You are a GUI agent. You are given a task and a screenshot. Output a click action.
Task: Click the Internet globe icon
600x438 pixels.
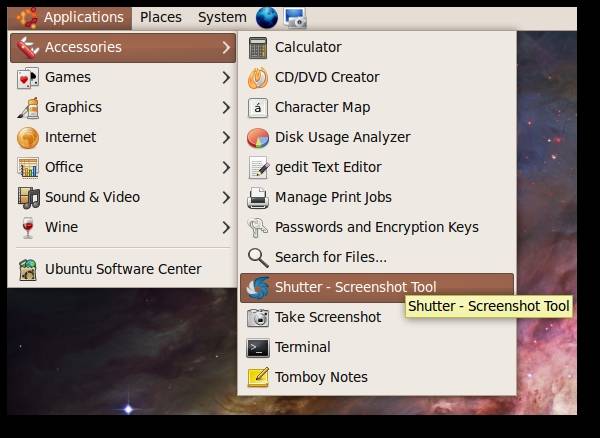click(x=28, y=138)
